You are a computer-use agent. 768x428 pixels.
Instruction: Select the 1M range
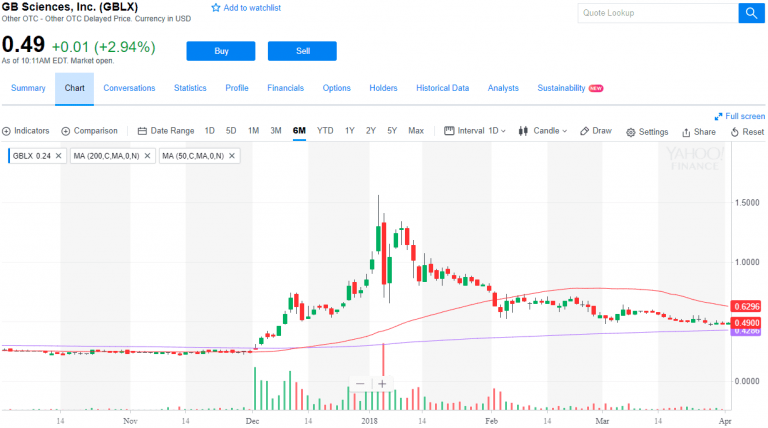(253, 131)
